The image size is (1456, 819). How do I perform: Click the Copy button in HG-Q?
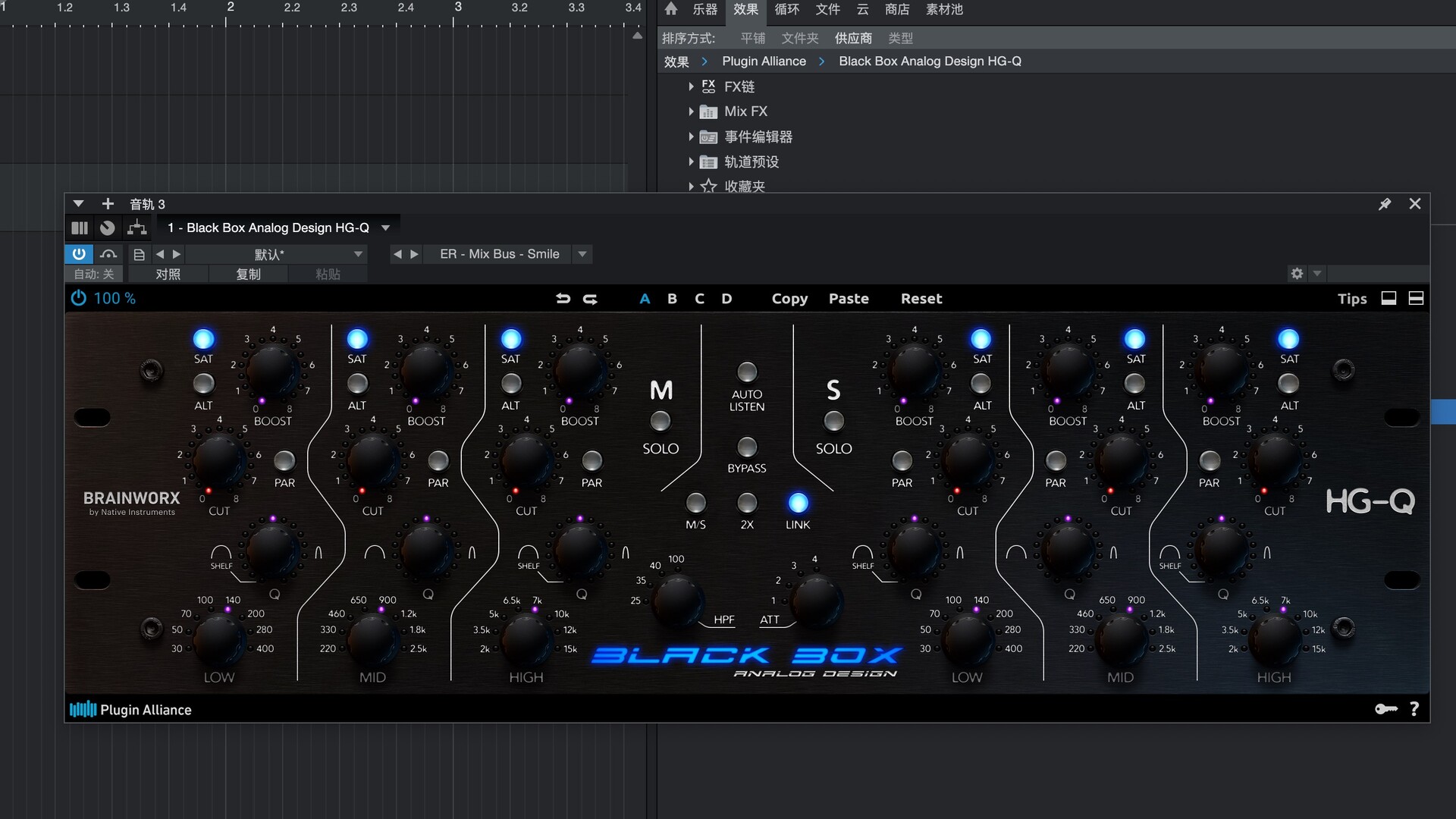pyautogui.click(x=789, y=299)
